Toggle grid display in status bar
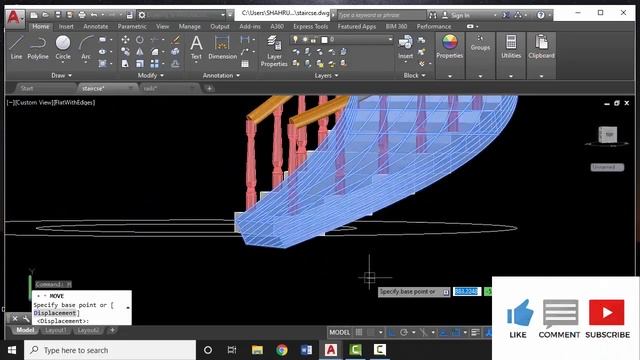640x360 pixels. (359, 332)
